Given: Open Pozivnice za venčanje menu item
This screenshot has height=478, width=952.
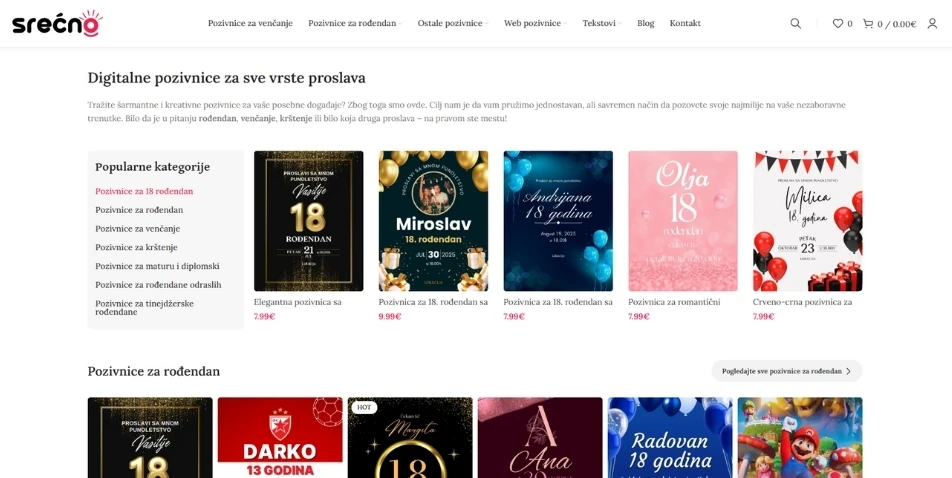Looking at the screenshot, I should click(250, 24).
